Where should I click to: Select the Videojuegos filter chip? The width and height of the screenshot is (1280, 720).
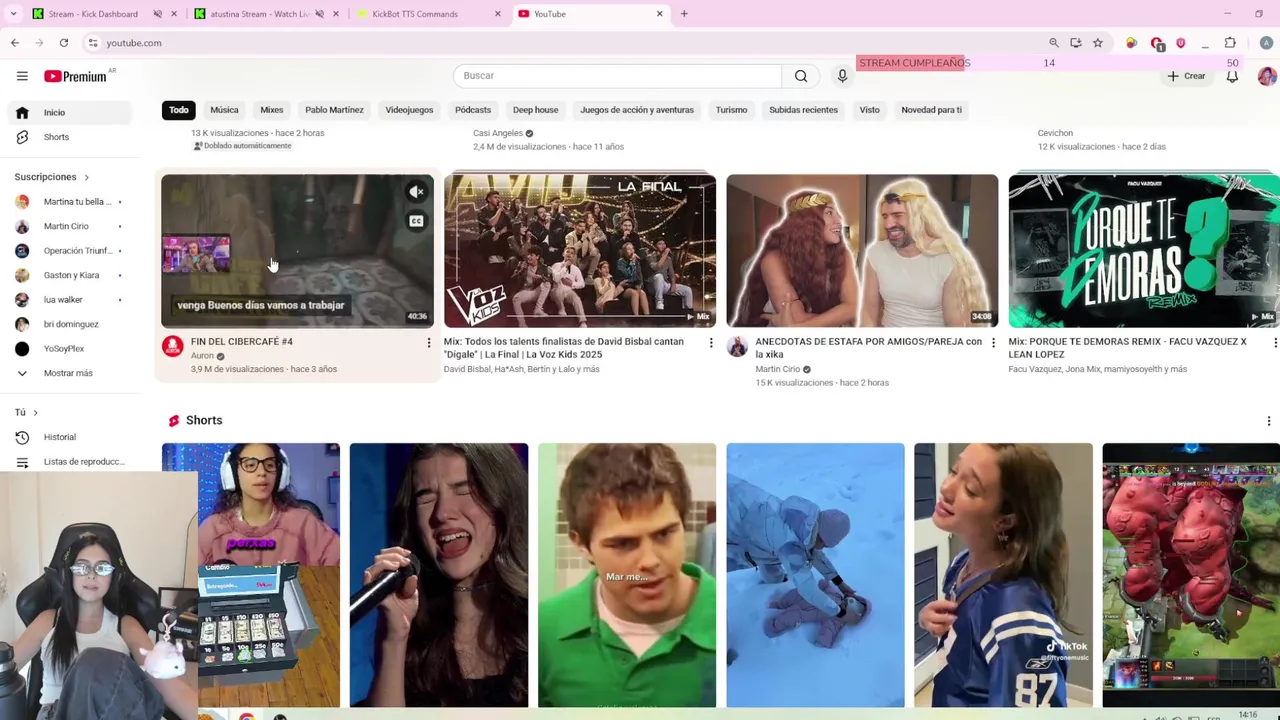tap(409, 110)
